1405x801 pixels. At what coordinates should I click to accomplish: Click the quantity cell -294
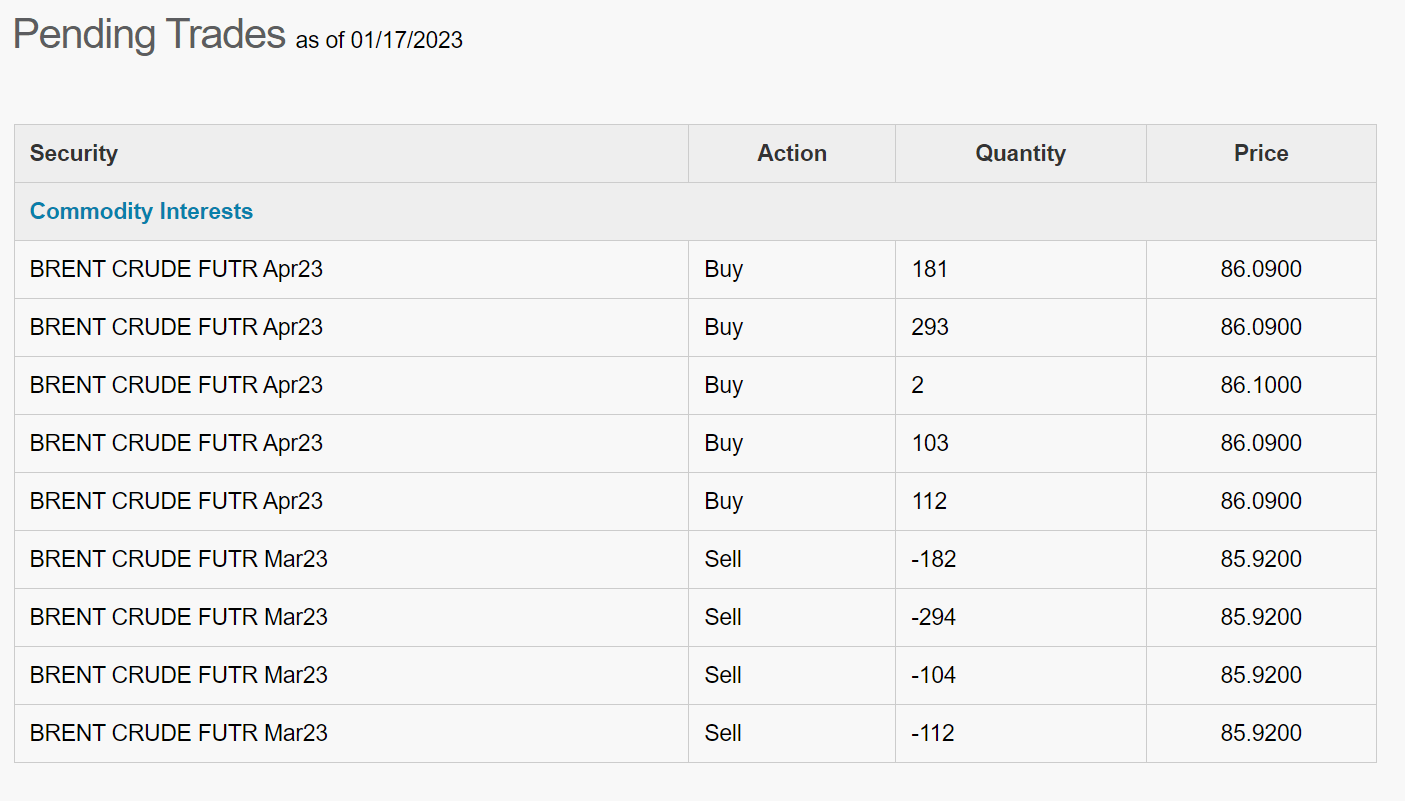pos(933,617)
